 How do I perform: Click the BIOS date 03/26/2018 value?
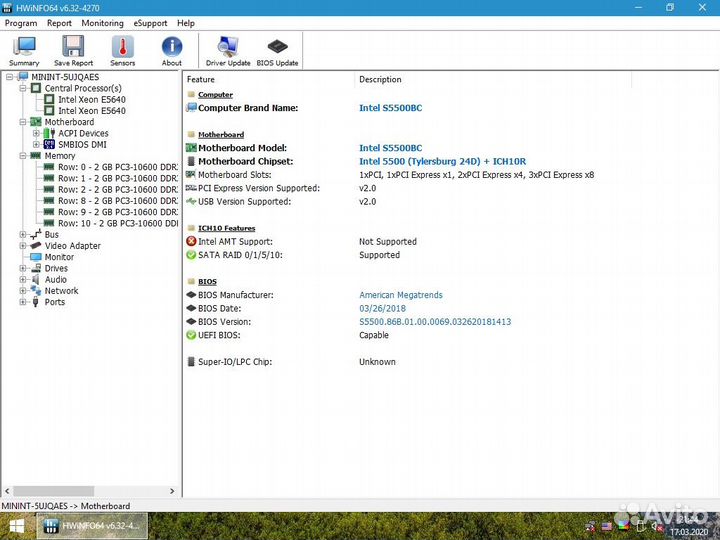382,308
